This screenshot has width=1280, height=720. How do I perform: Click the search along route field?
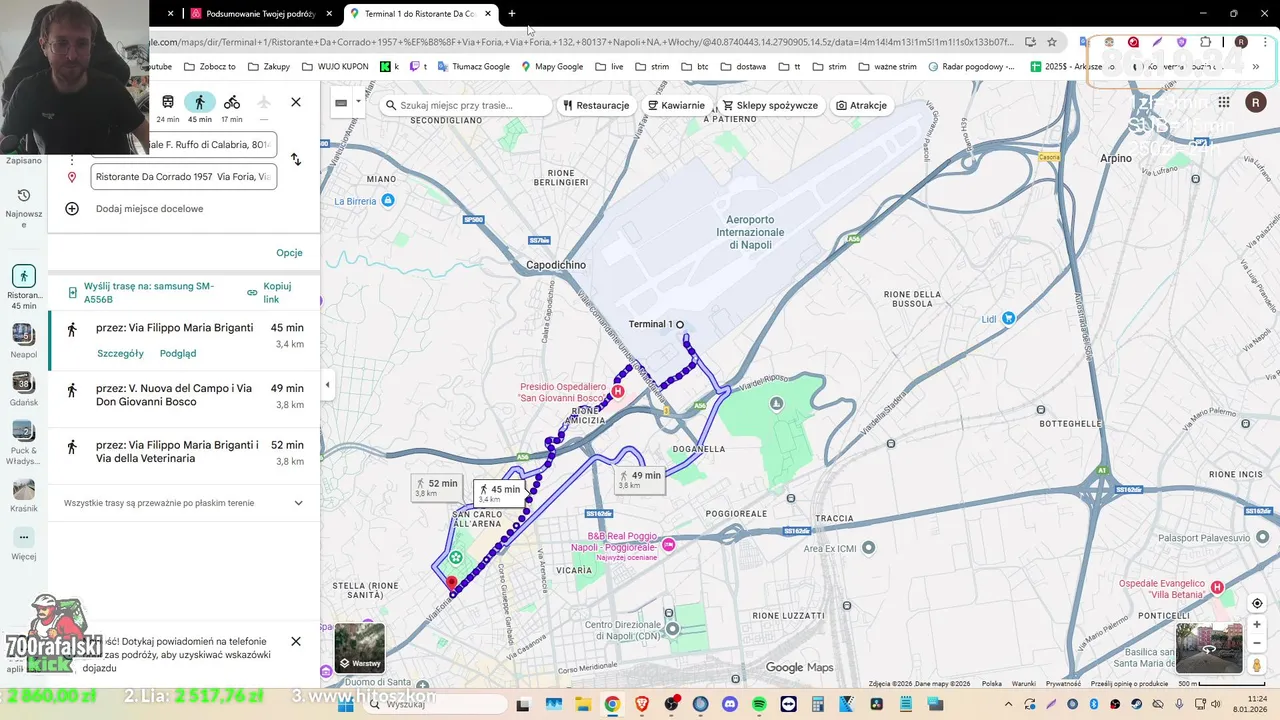point(467,105)
